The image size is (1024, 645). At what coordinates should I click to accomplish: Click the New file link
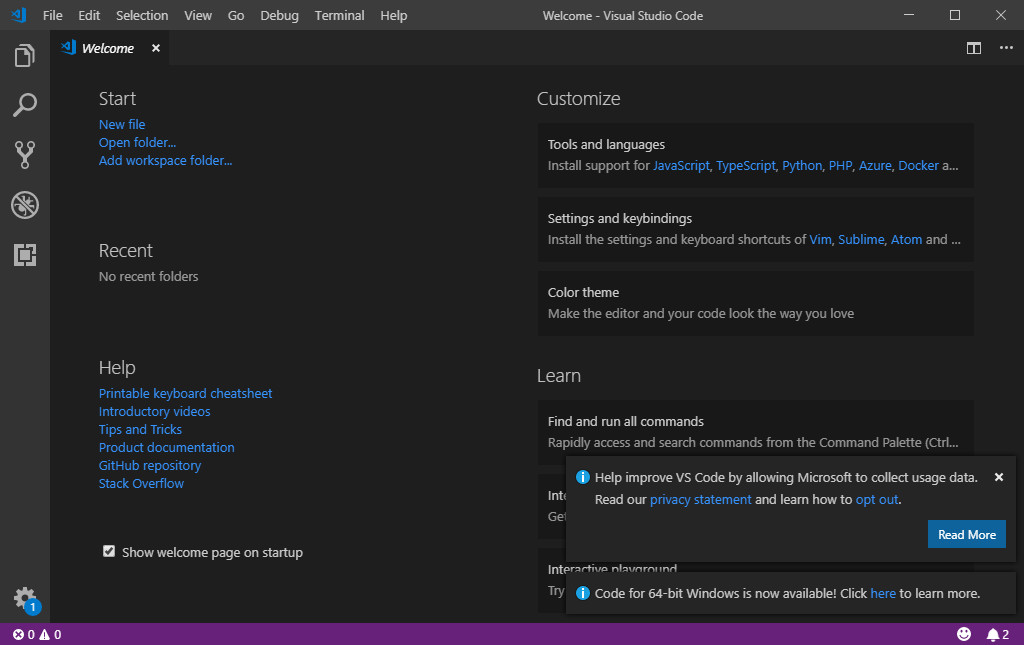click(x=122, y=124)
